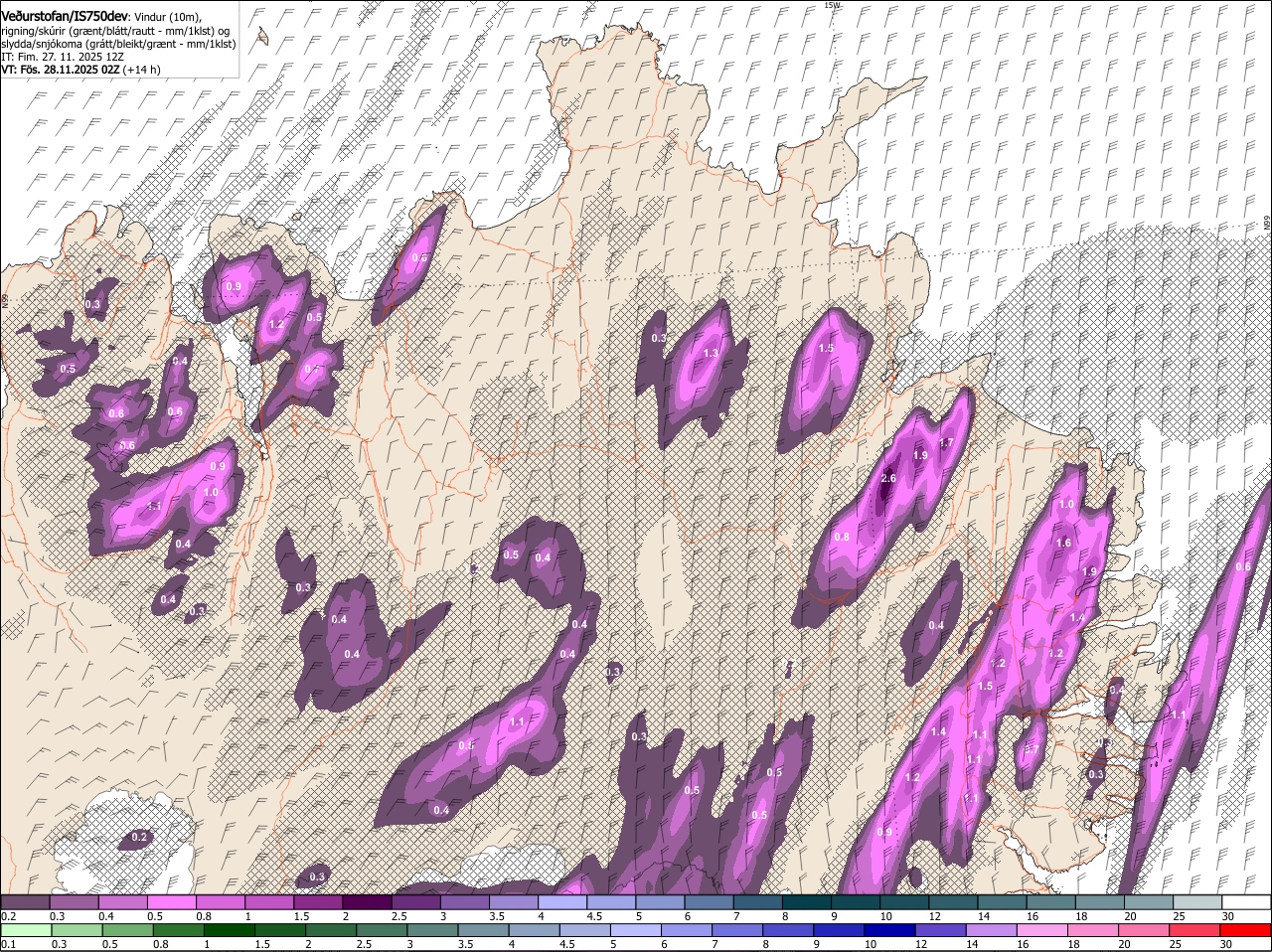Pick the dull purple 0.2–0.3 swatch in the upper legend
This screenshot has height=952, width=1272.
pos(25,902)
